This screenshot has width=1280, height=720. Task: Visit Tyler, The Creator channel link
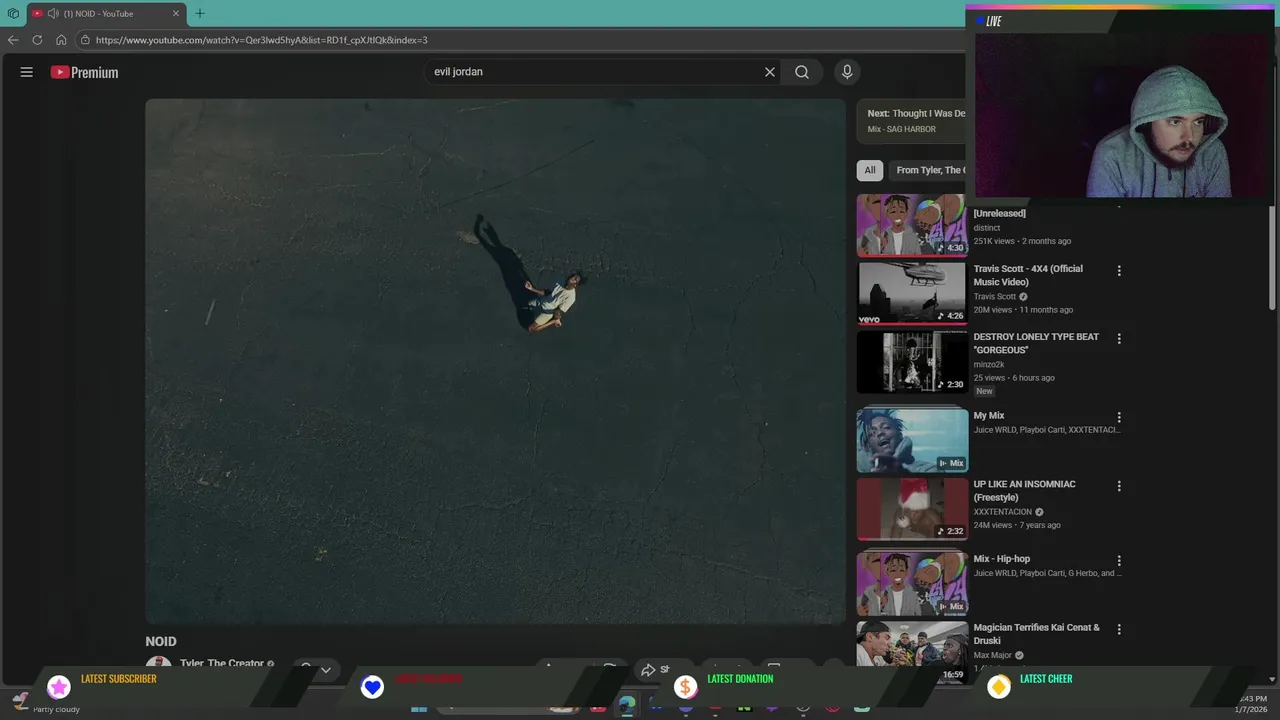coord(222,663)
